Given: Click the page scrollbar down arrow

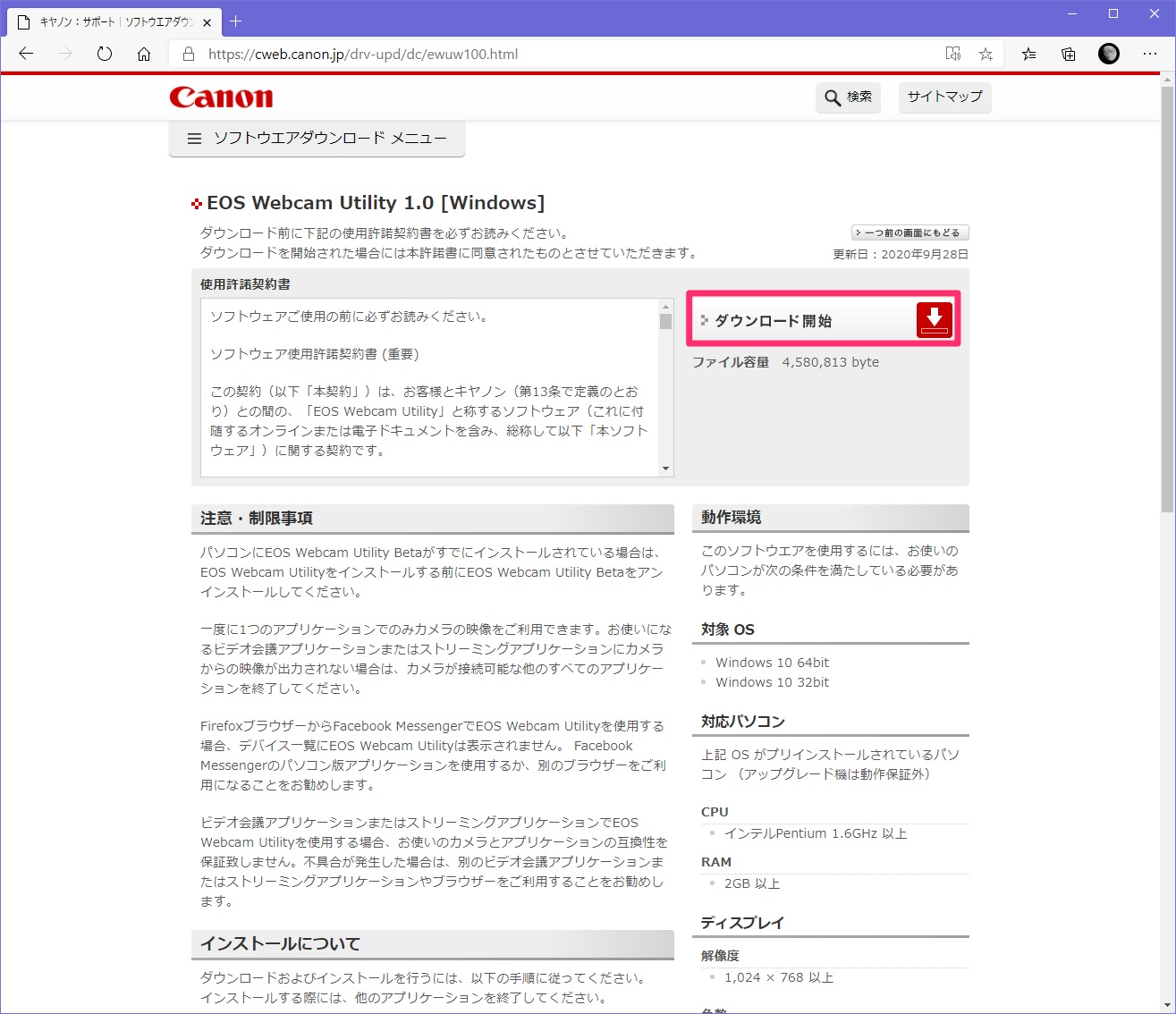Looking at the screenshot, I should coord(1167,1005).
